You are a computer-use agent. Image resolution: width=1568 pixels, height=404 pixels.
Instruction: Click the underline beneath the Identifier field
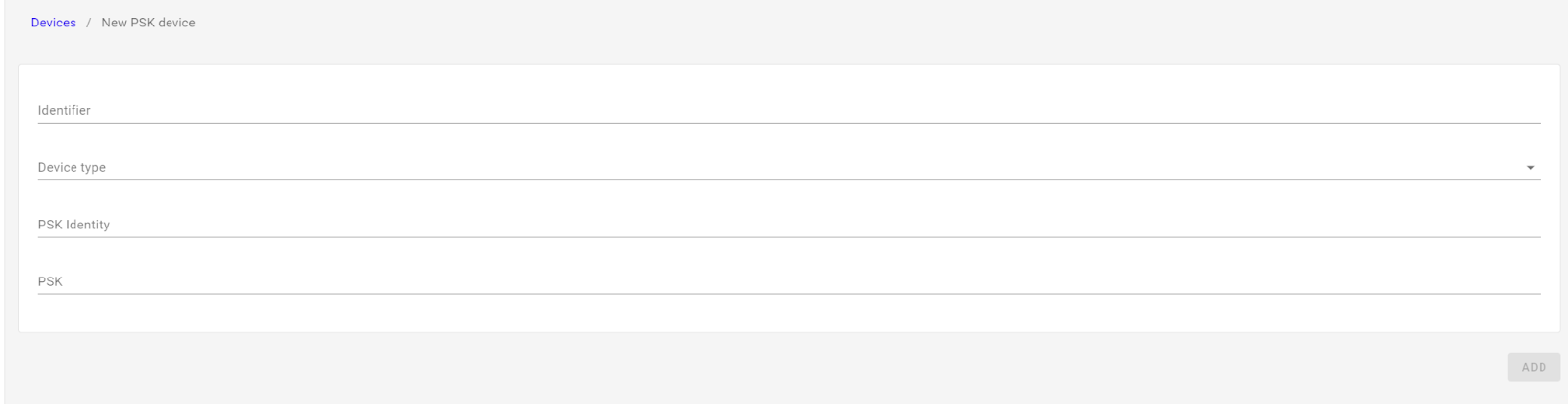(789, 123)
